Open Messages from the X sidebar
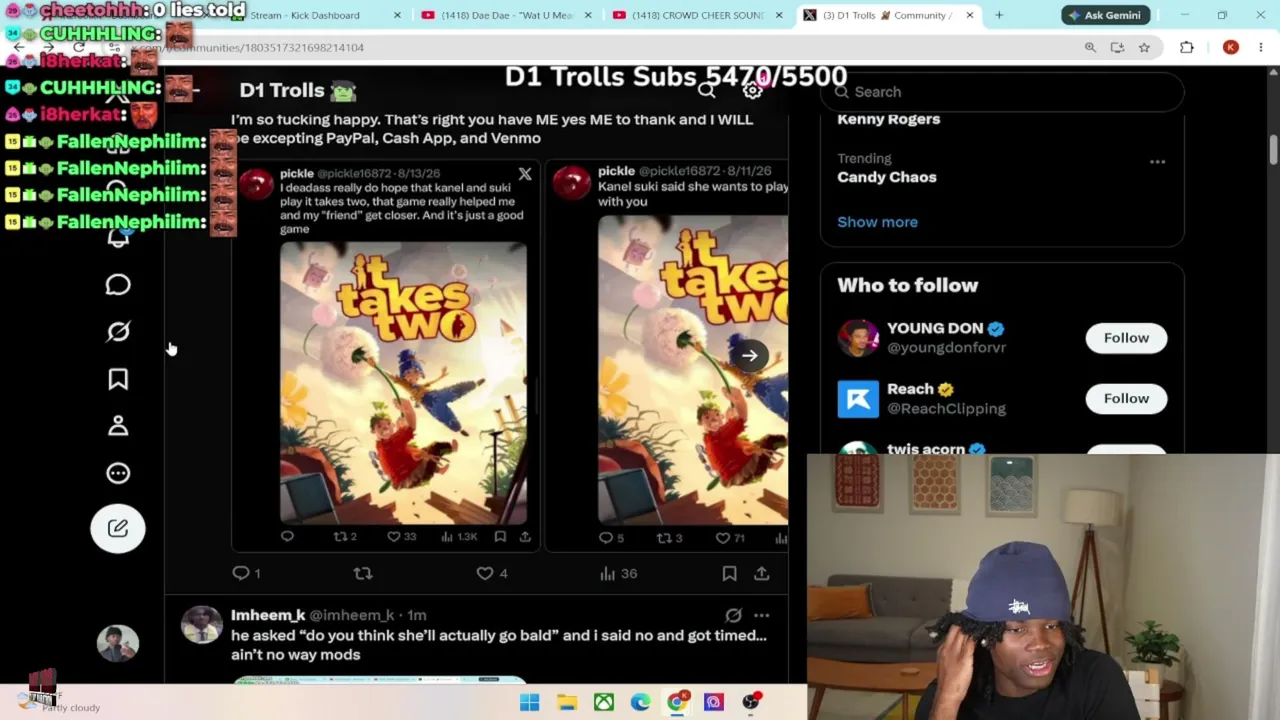The image size is (1280, 720). tap(118, 285)
